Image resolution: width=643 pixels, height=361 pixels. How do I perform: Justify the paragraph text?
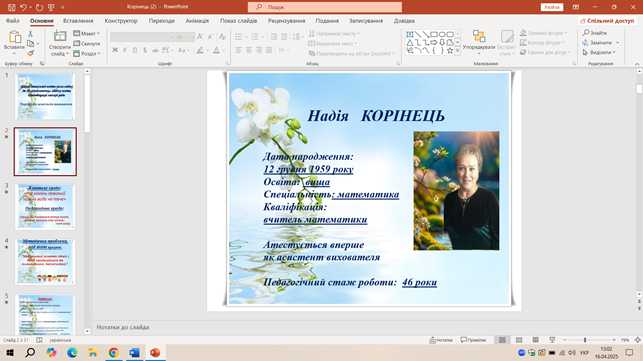pyautogui.click(x=269, y=50)
